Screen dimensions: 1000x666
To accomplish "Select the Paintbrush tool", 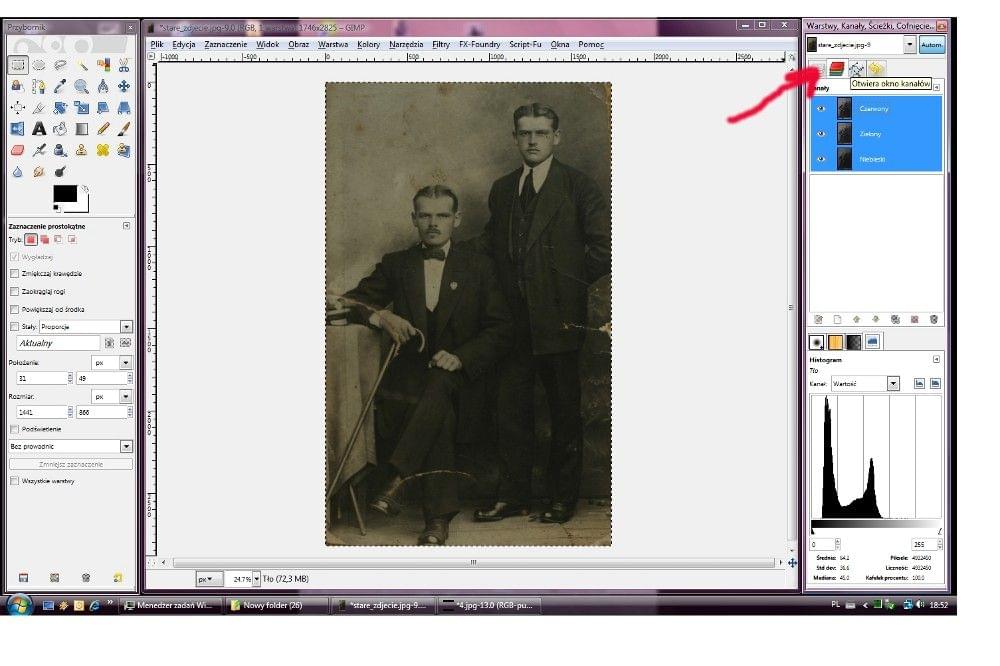I will click(x=124, y=129).
